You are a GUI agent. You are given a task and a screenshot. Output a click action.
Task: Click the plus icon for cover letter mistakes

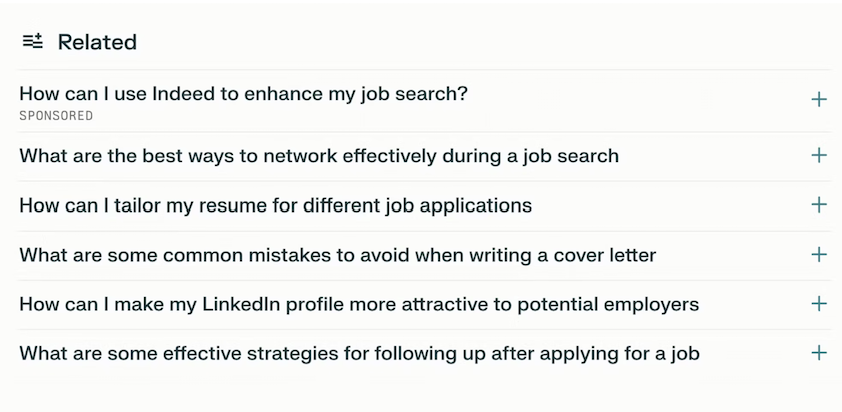[x=818, y=254]
